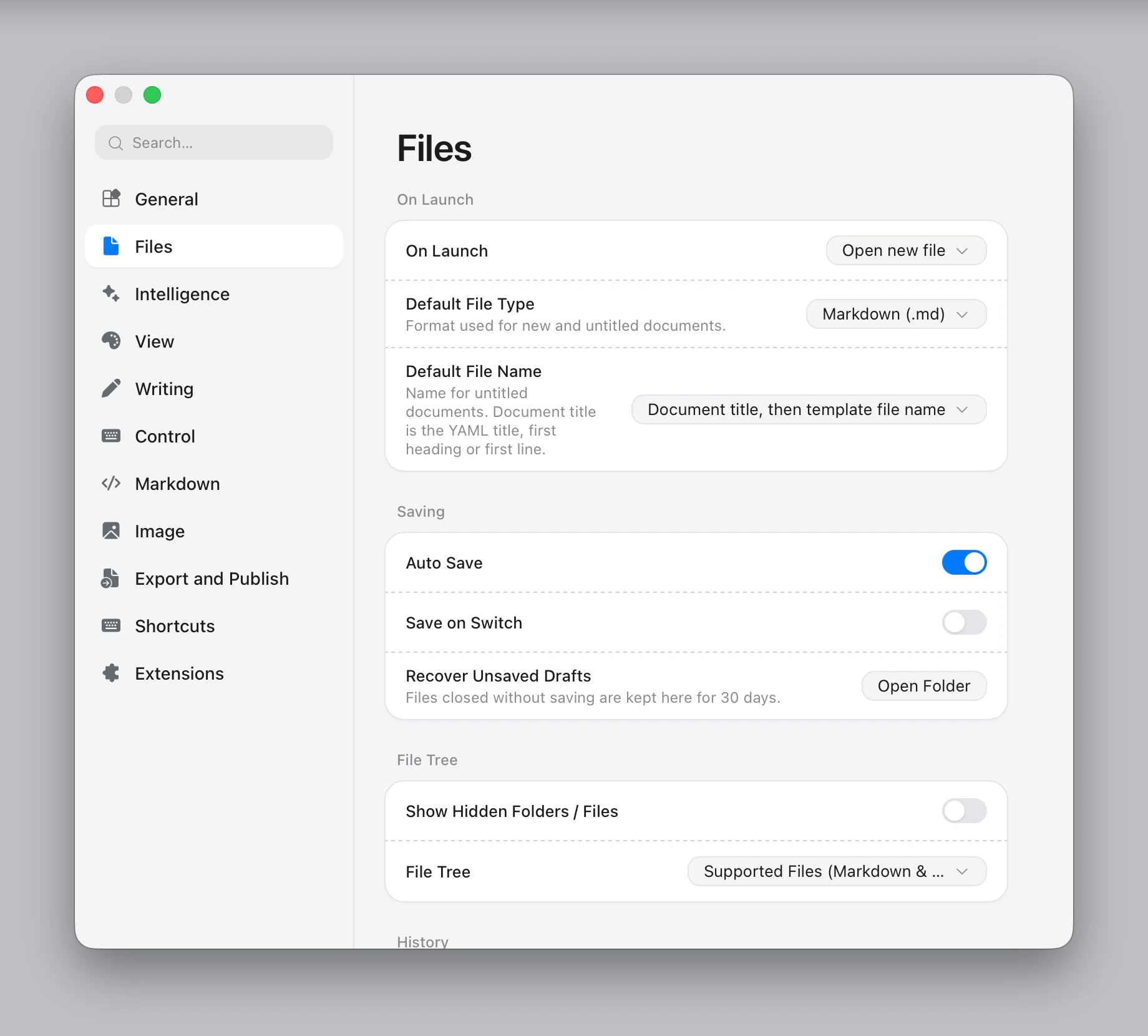The image size is (1148, 1036).
Task: Click the Image picture icon
Action: (x=111, y=530)
